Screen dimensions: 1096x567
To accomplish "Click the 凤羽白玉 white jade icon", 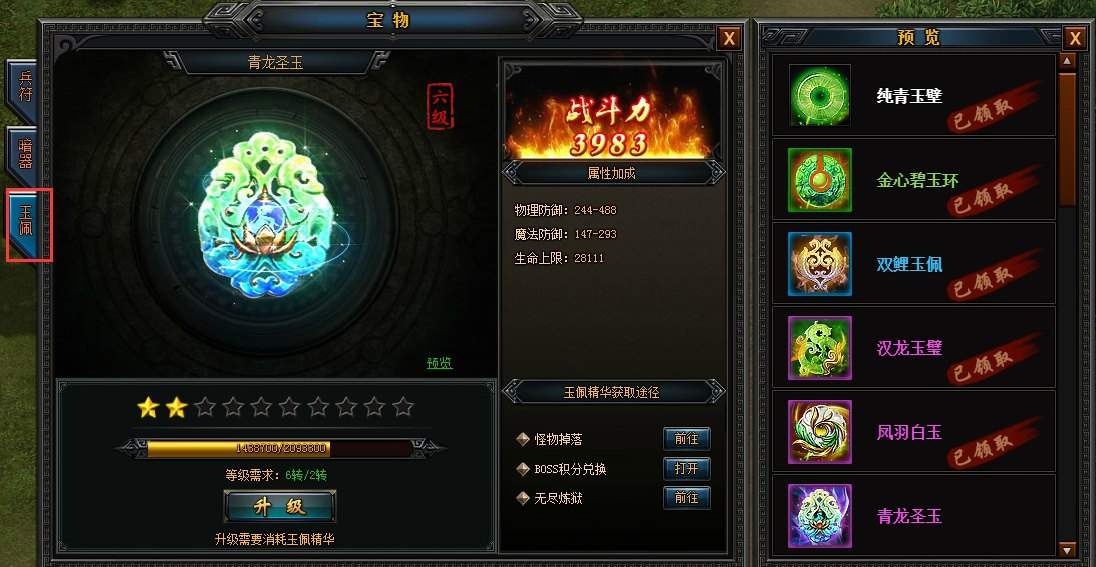I will (x=820, y=431).
